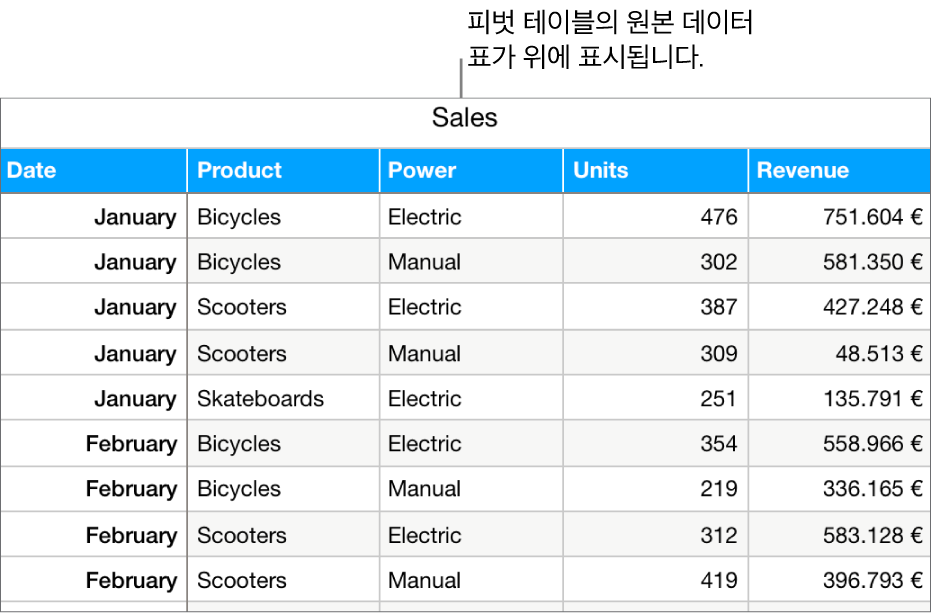Select the 302 units cell
This screenshot has width=931, height=614.
click(718, 262)
